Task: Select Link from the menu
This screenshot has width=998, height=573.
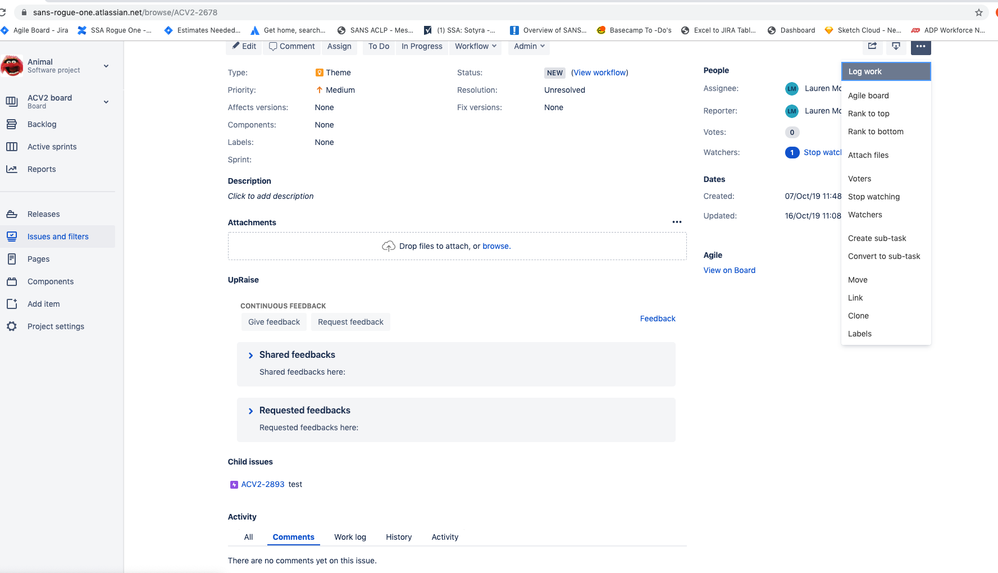Action: (885, 297)
